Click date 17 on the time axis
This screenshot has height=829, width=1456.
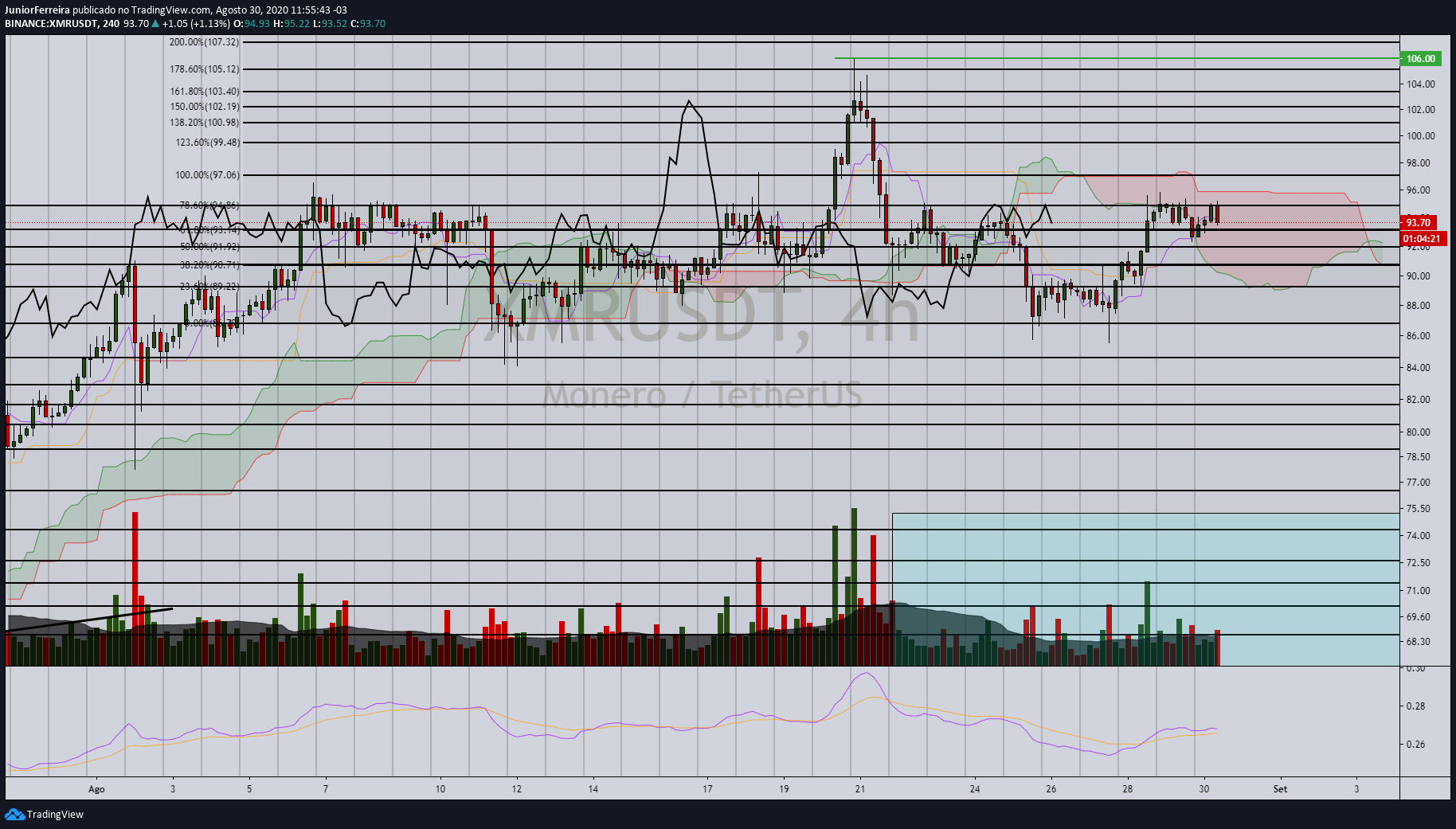(707, 789)
